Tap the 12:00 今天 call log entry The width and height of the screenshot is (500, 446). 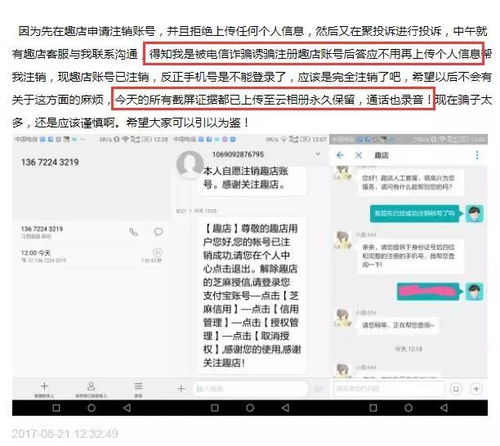point(91,255)
